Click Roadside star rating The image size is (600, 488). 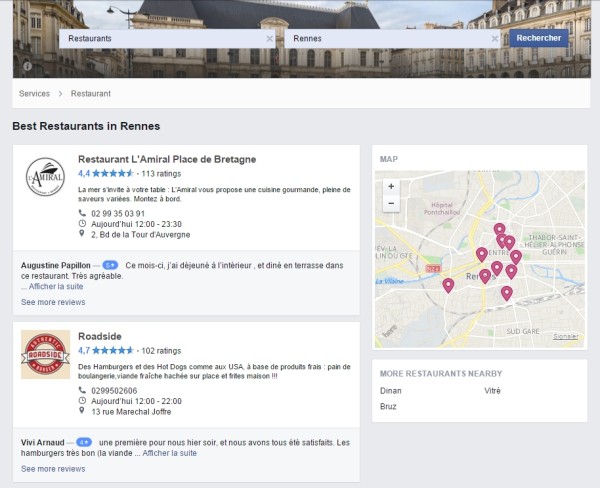pos(112,351)
